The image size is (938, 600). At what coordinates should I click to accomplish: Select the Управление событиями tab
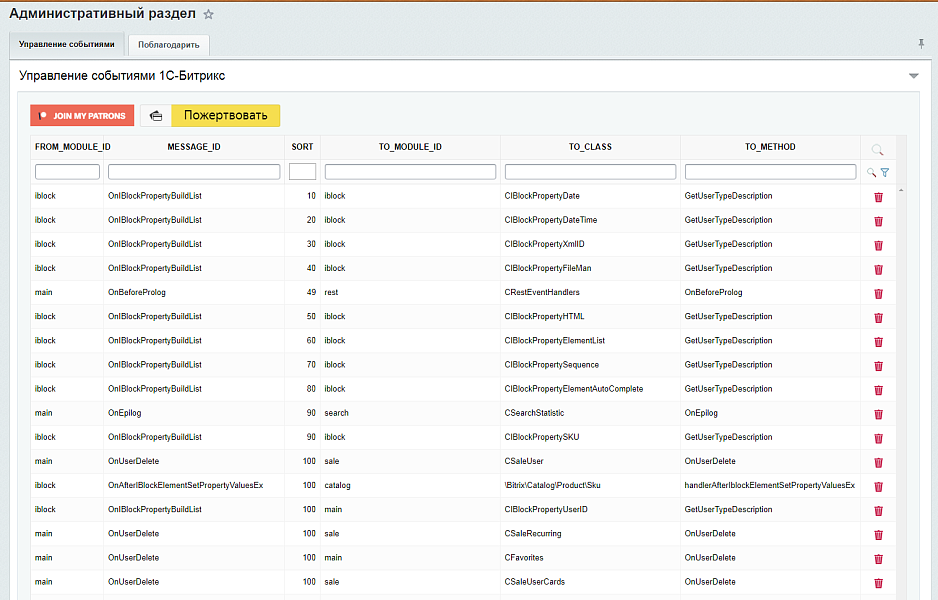pos(67,44)
